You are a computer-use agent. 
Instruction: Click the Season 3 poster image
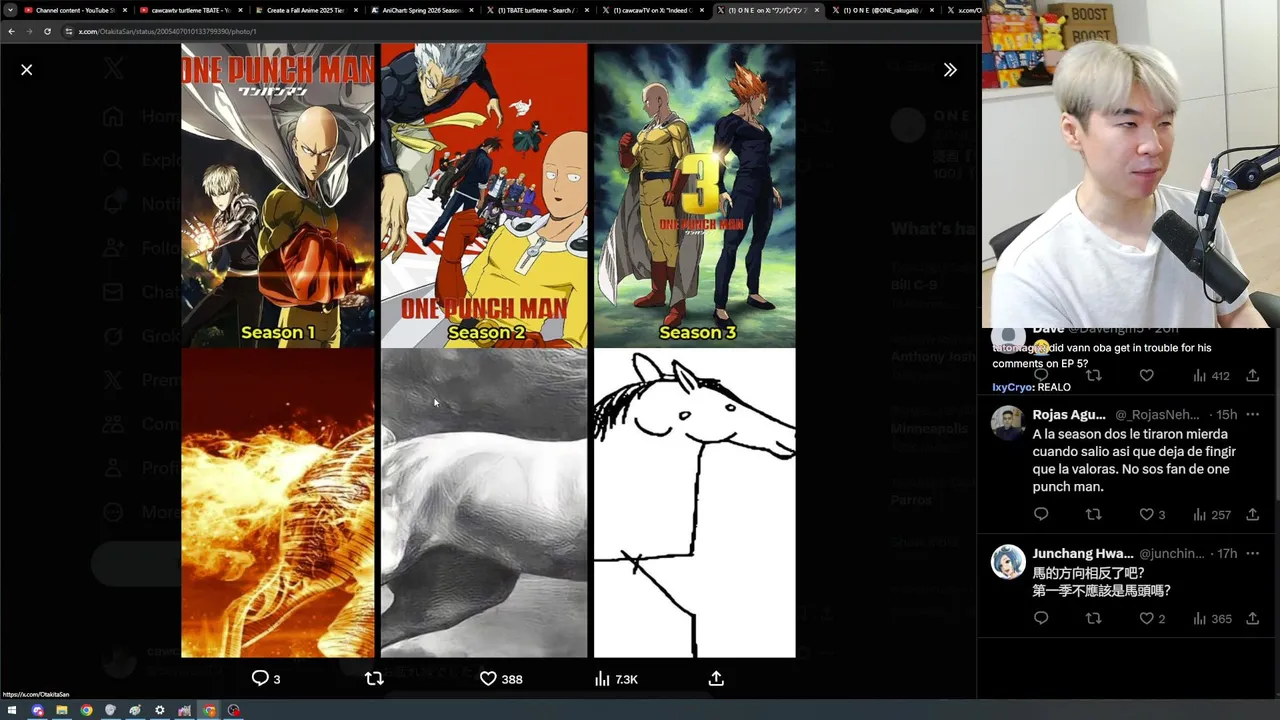point(695,196)
